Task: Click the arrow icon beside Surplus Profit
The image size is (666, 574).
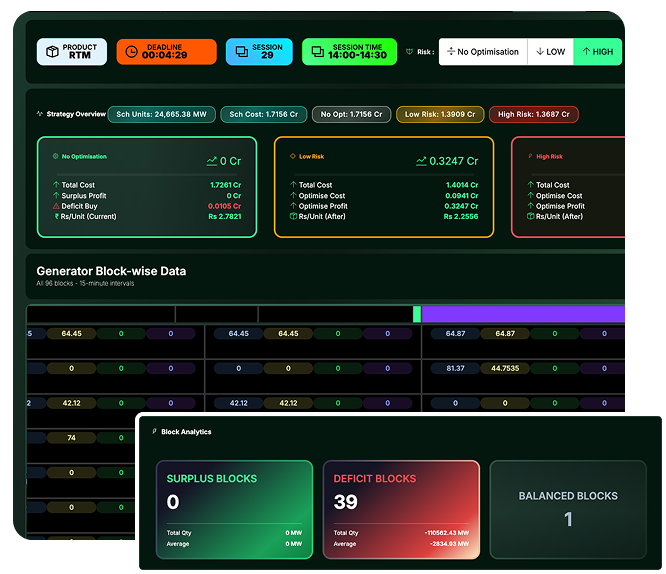Action: tap(56, 195)
